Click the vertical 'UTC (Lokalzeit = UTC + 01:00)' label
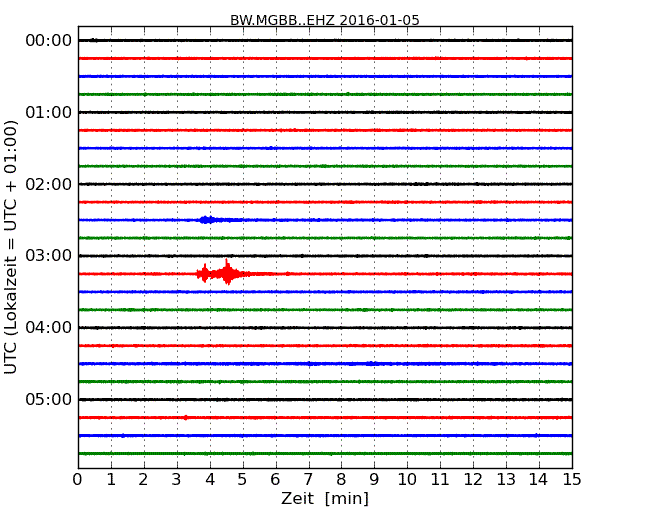650x520 pixels. (x=11, y=247)
